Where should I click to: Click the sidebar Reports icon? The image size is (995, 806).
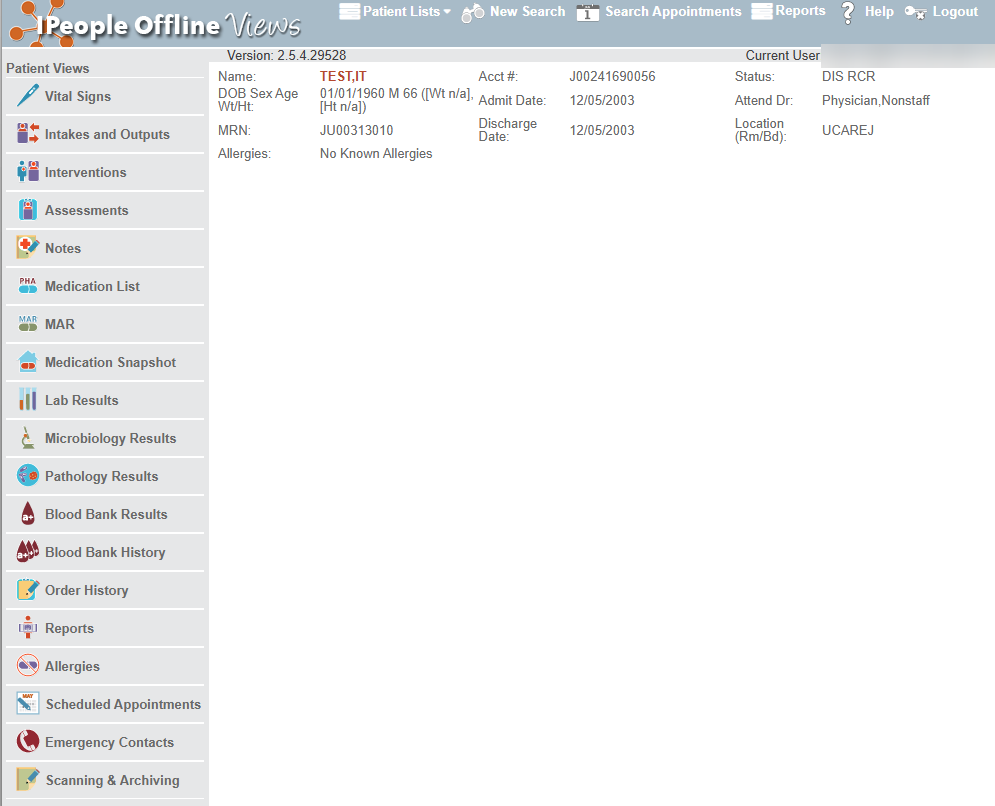tap(28, 628)
